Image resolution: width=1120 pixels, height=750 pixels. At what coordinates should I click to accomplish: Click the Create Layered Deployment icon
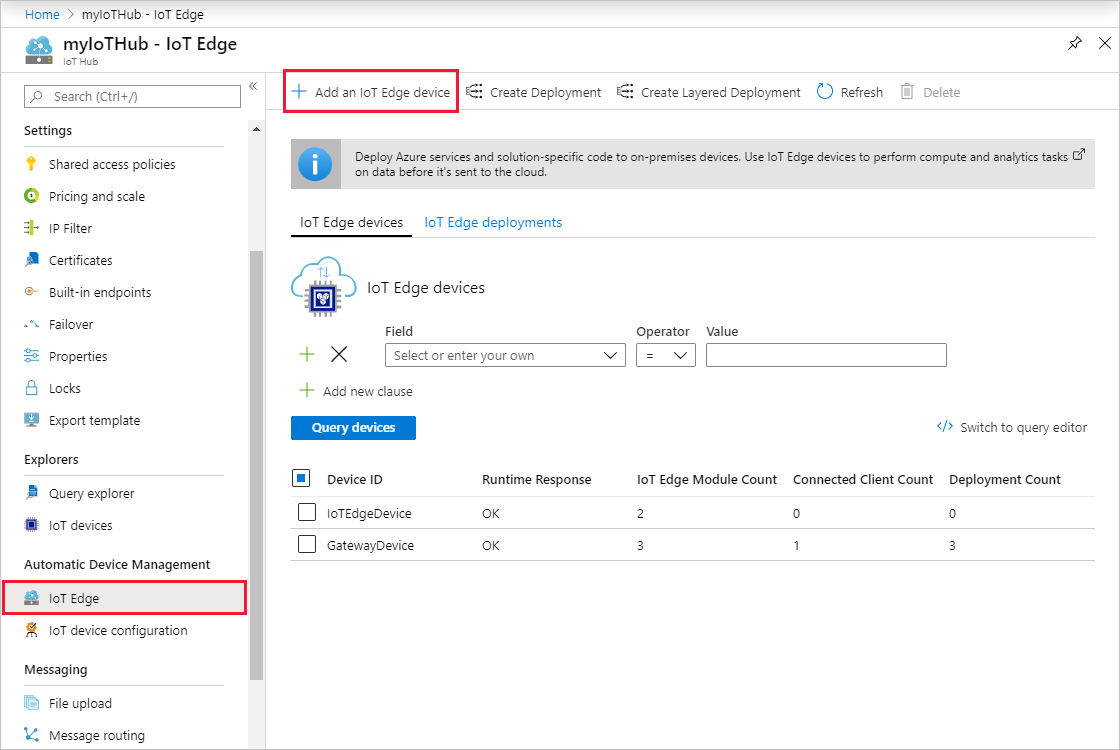tap(625, 92)
